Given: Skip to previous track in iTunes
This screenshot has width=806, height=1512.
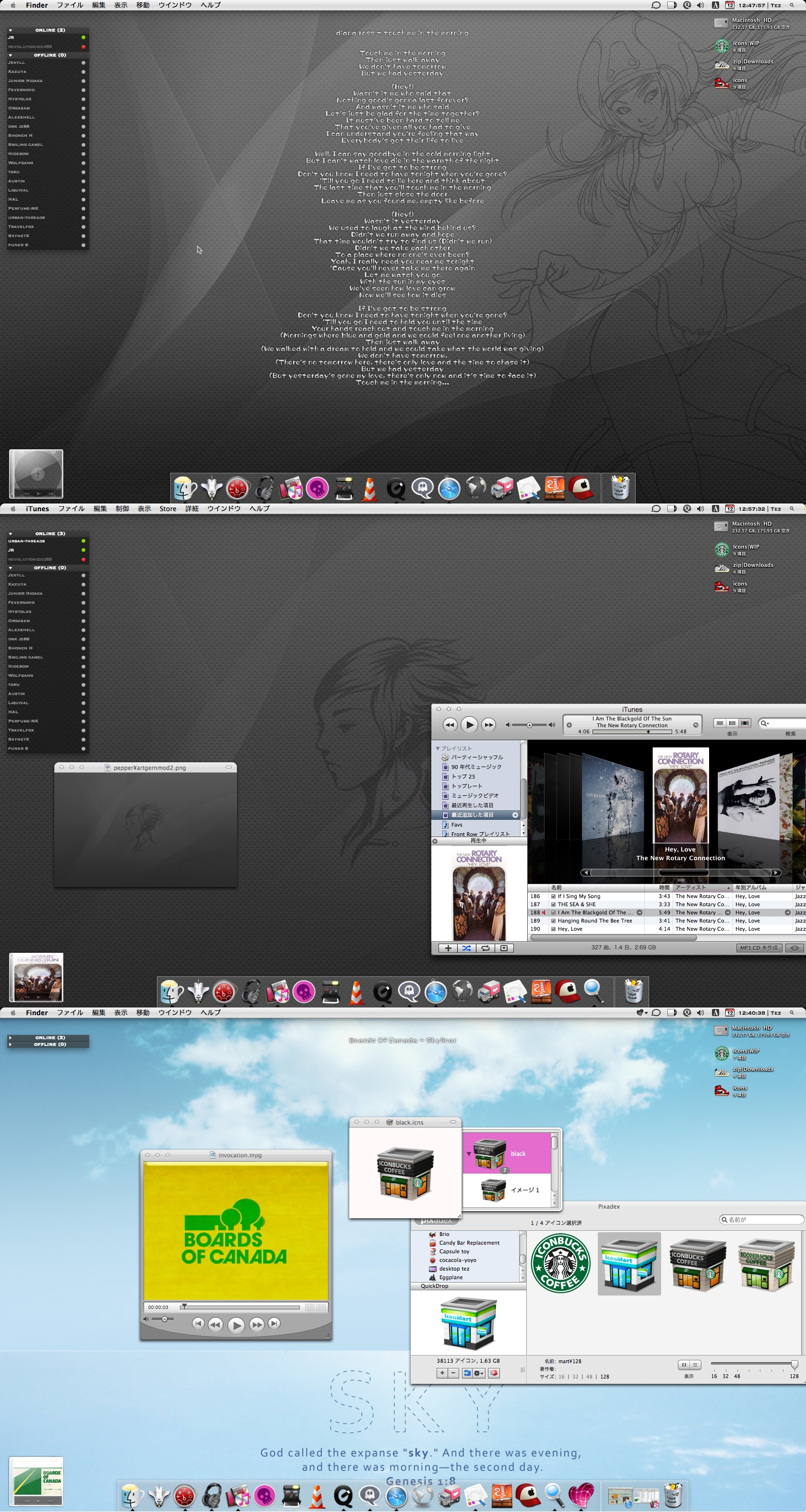Looking at the screenshot, I should click(450, 725).
